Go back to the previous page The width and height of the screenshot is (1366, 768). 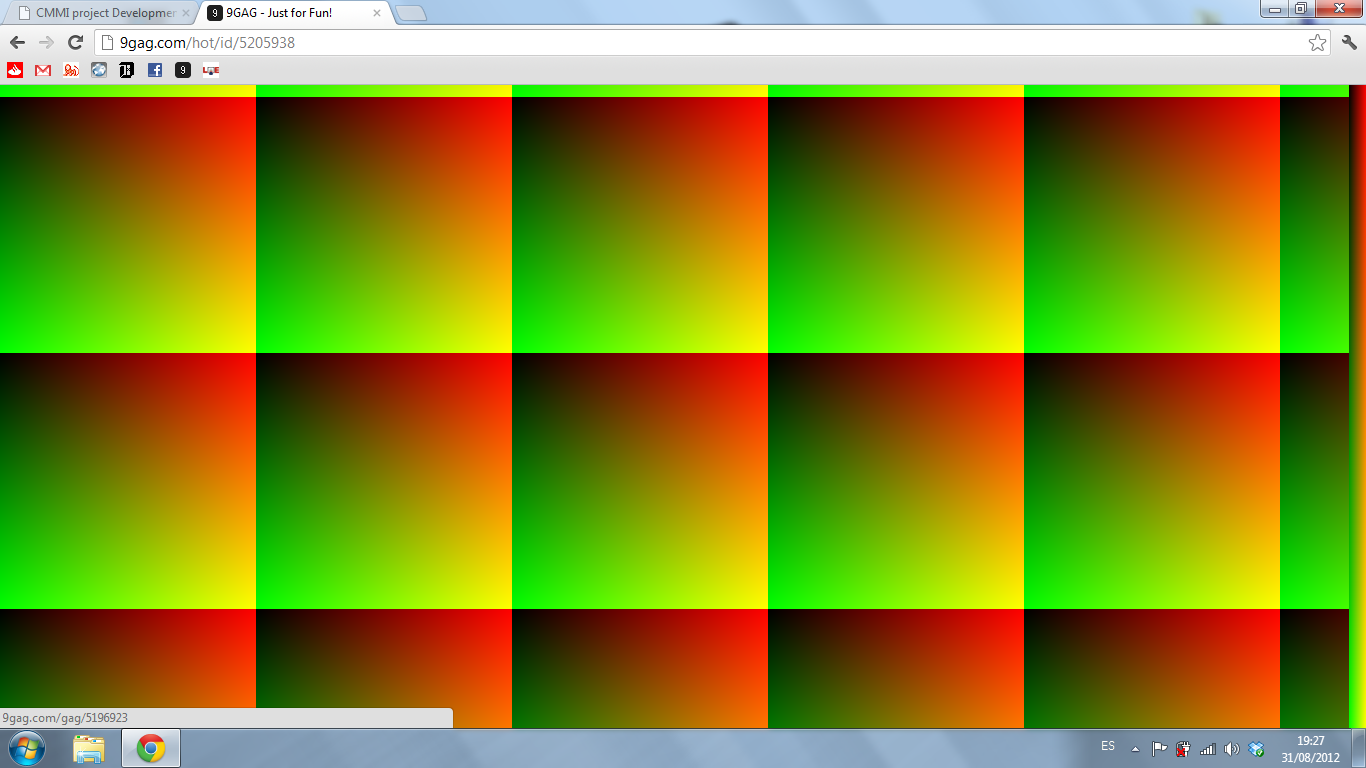tap(17, 43)
